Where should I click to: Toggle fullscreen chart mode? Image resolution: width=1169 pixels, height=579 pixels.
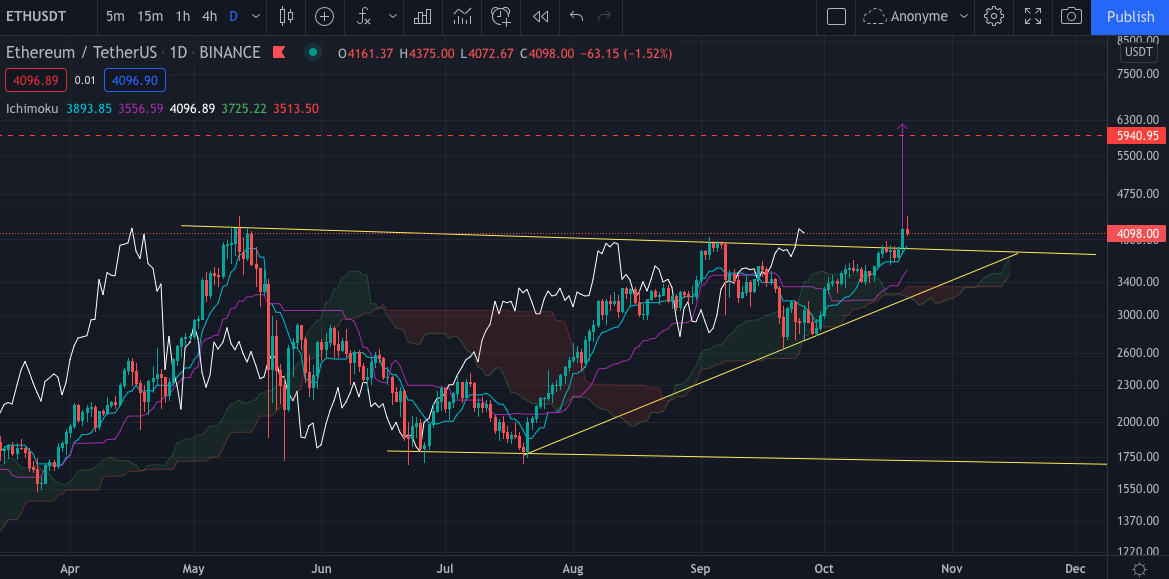coord(1033,17)
